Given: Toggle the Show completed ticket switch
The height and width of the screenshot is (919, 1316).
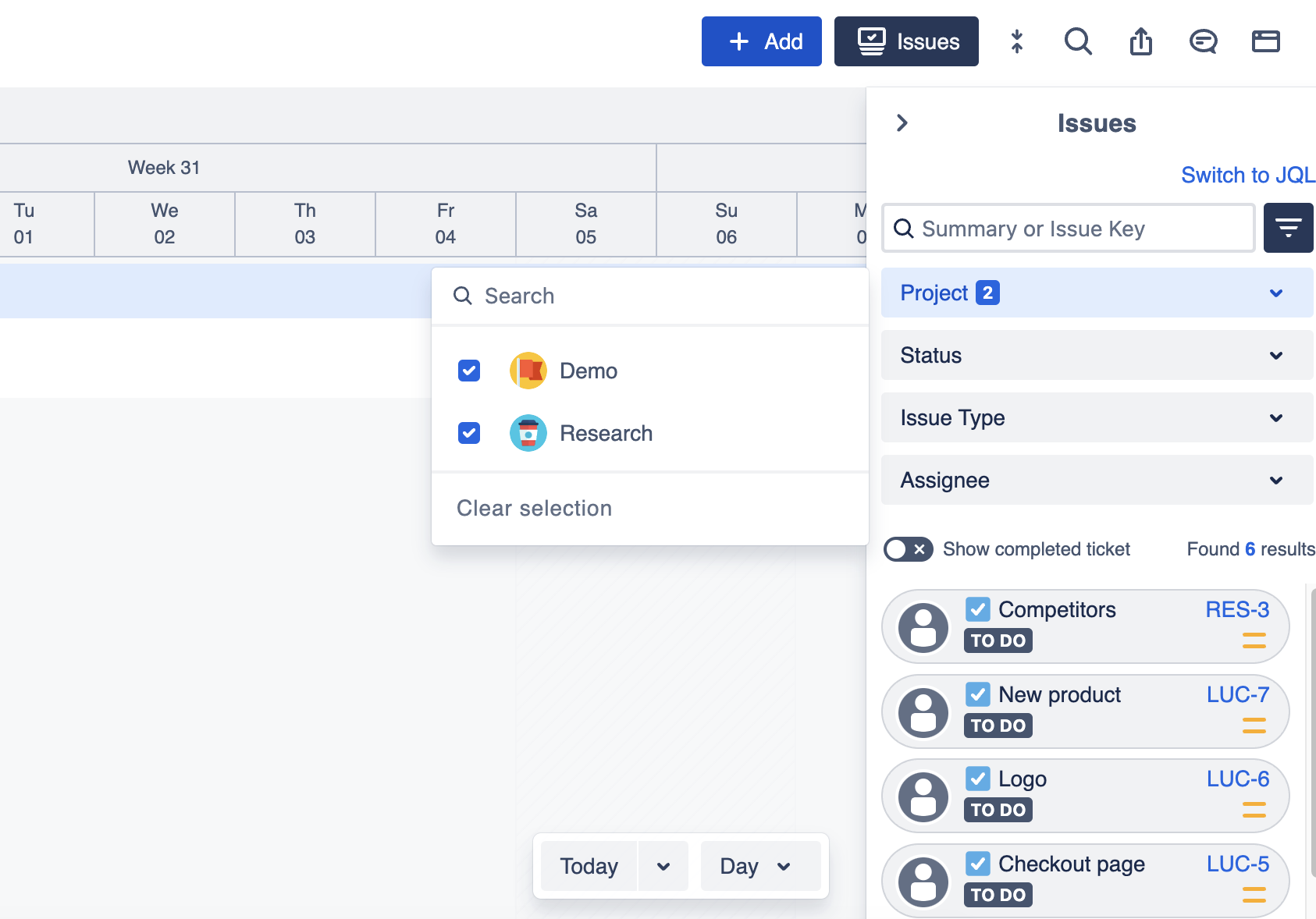Looking at the screenshot, I should tap(908, 549).
